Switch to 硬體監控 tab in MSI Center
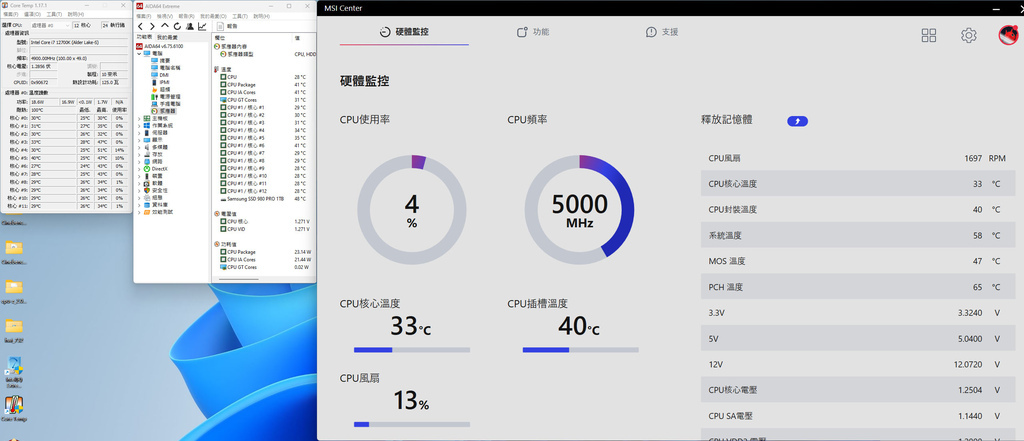 404,32
